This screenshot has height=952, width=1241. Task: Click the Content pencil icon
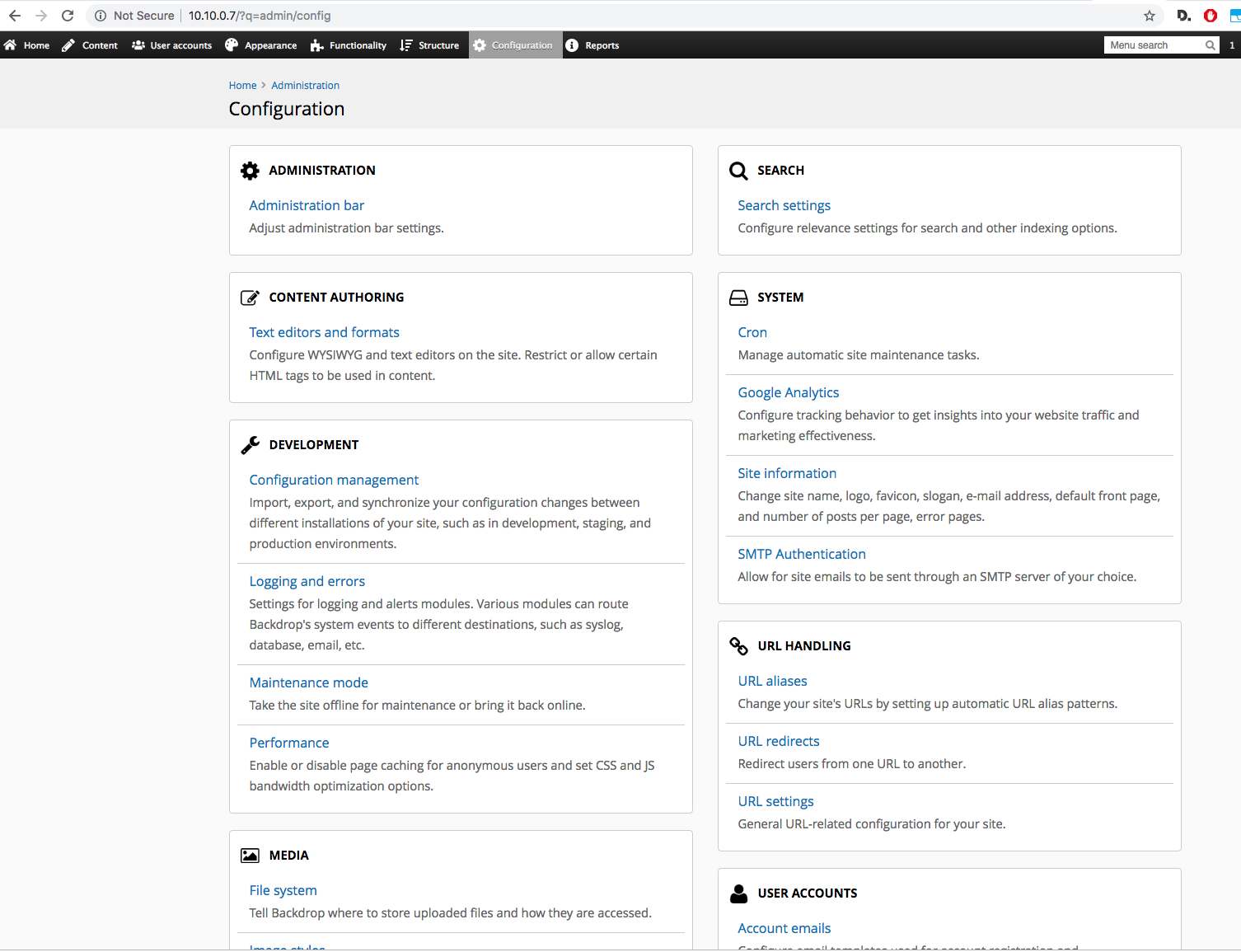(x=68, y=45)
